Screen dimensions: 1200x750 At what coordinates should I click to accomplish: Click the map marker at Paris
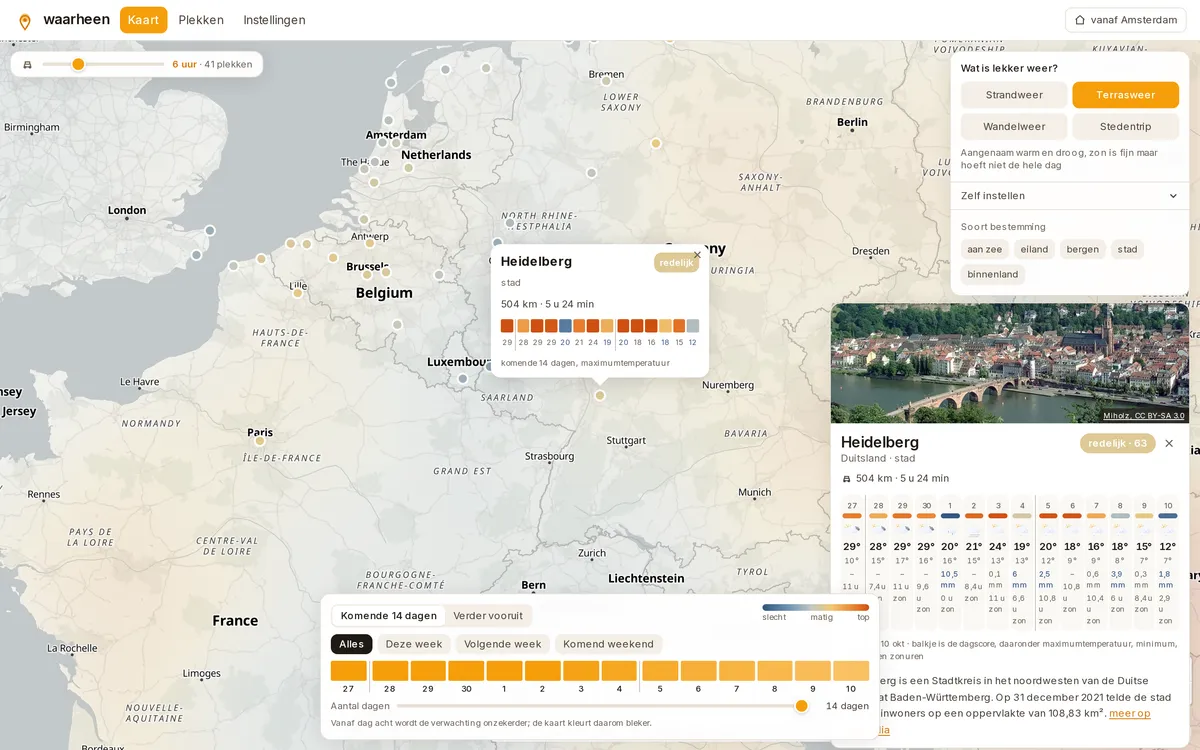[x=260, y=440]
